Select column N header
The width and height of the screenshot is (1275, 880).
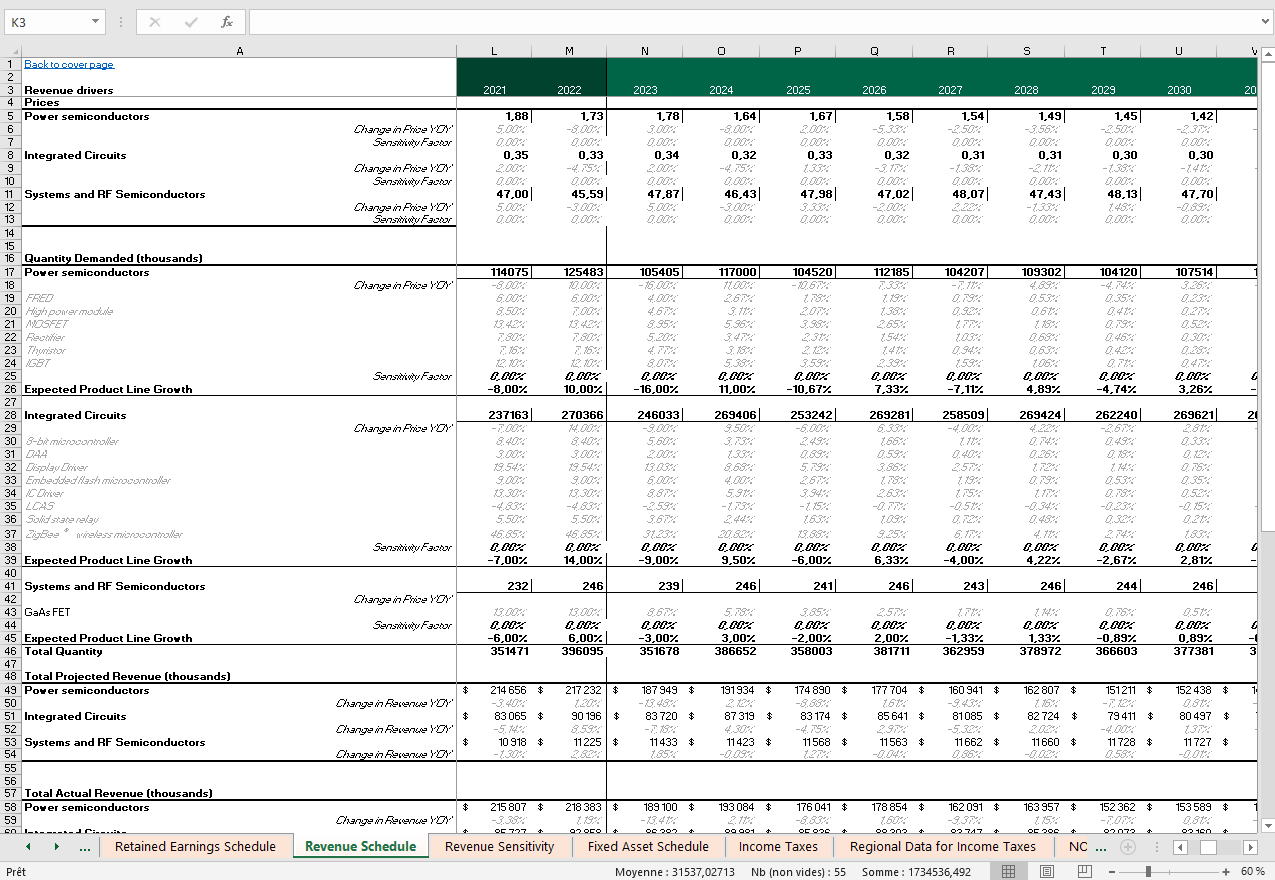[645, 51]
